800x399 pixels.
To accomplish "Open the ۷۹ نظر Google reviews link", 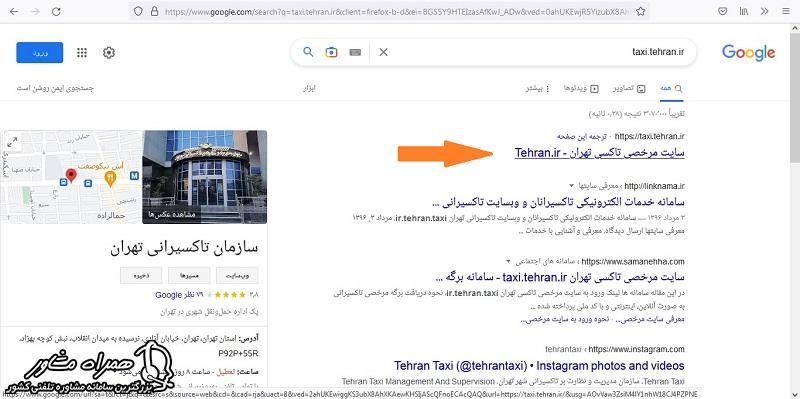I will point(179,295).
